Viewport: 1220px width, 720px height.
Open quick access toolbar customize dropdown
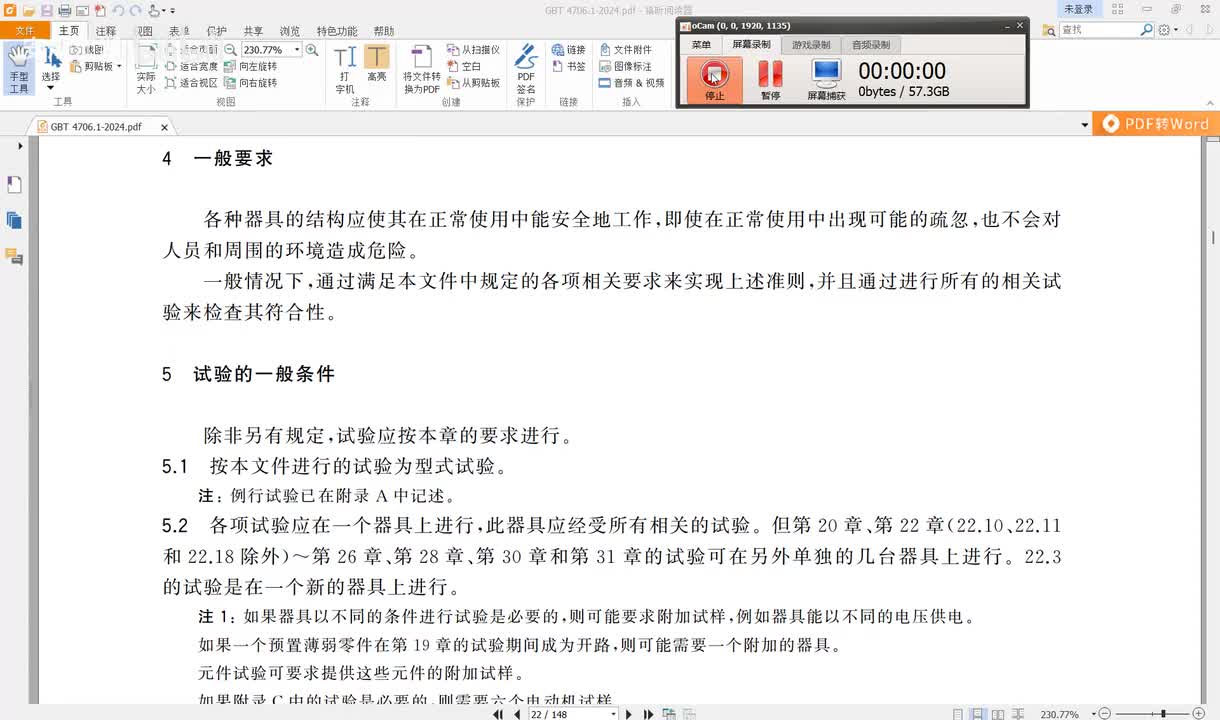tap(172, 11)
